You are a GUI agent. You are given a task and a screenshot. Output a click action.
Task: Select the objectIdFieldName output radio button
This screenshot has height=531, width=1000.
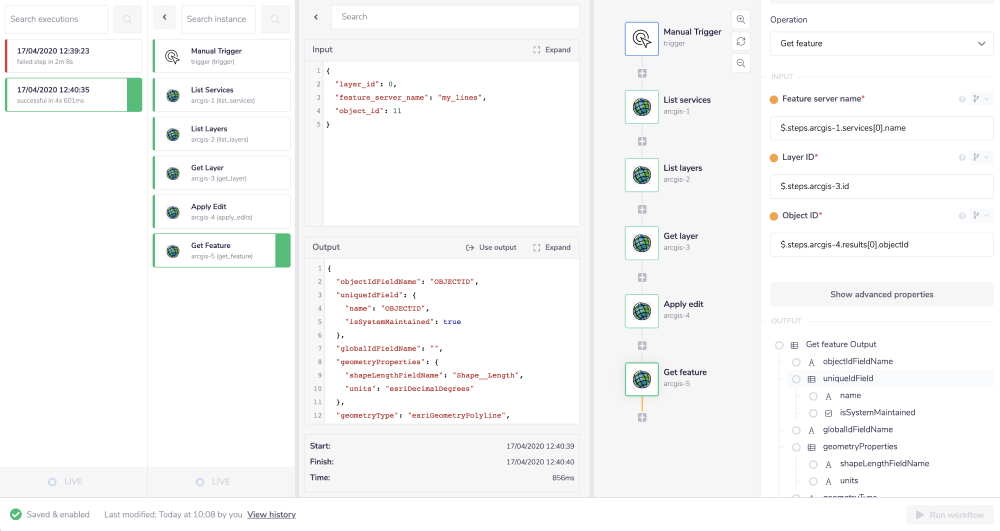click(x=796, y=361)
